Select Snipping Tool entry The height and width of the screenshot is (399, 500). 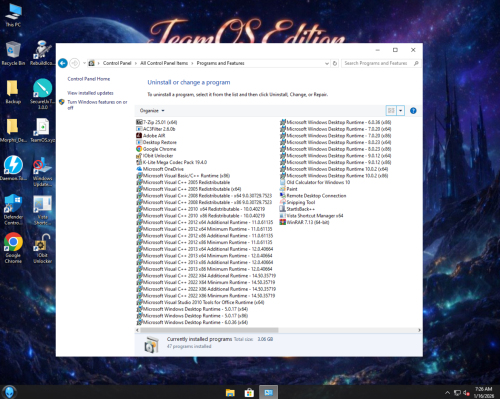(x=297, y=202)
